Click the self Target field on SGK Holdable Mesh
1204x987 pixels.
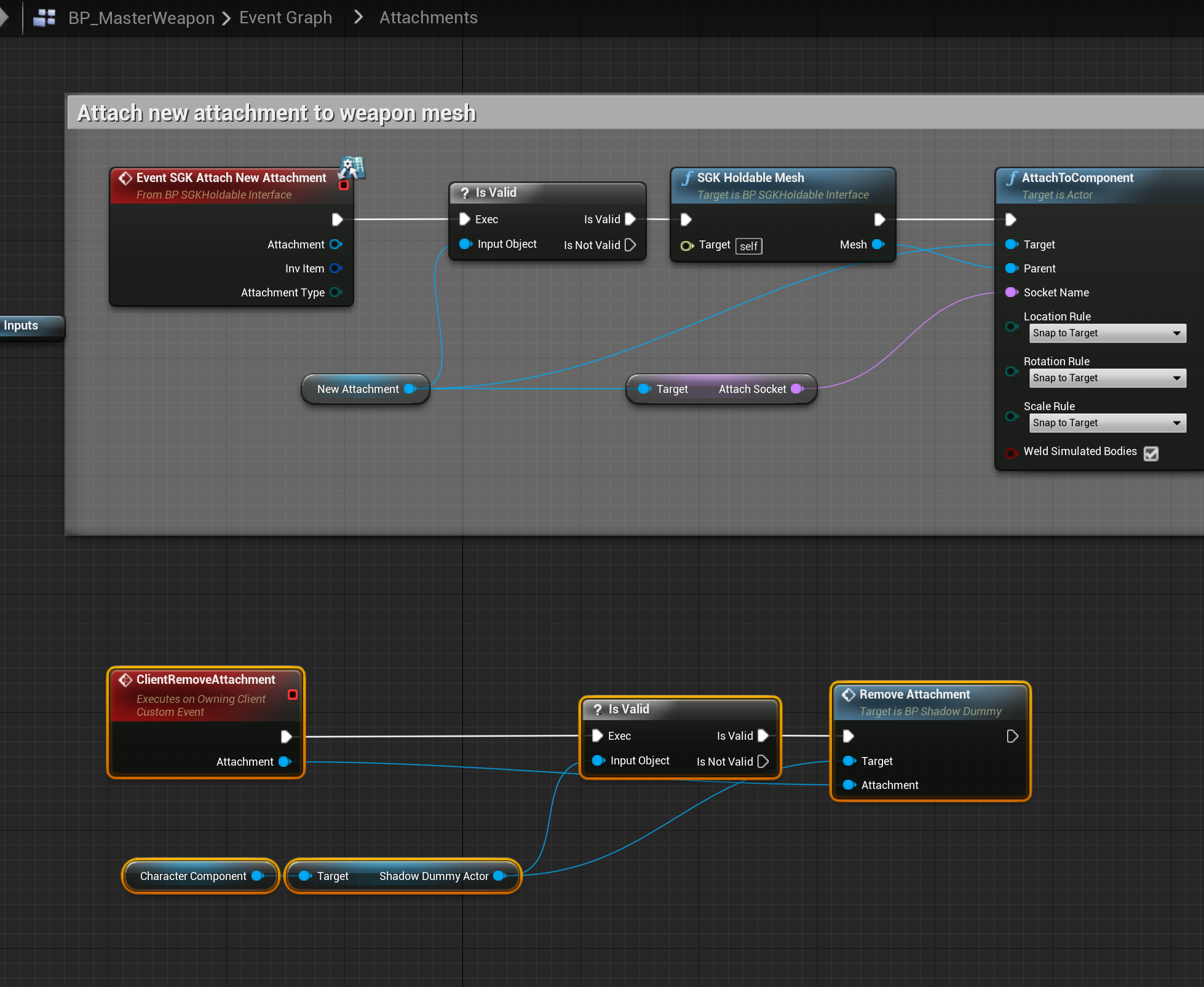(748, 246)
